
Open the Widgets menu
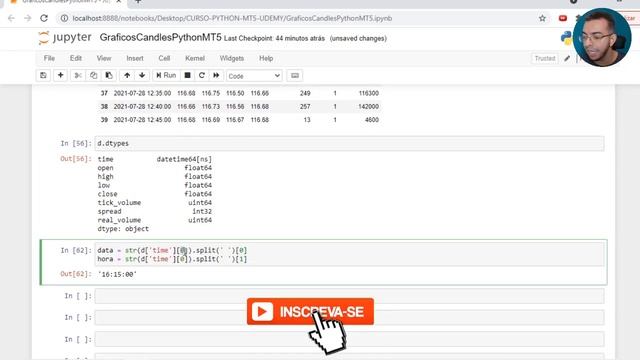point(231,58)
